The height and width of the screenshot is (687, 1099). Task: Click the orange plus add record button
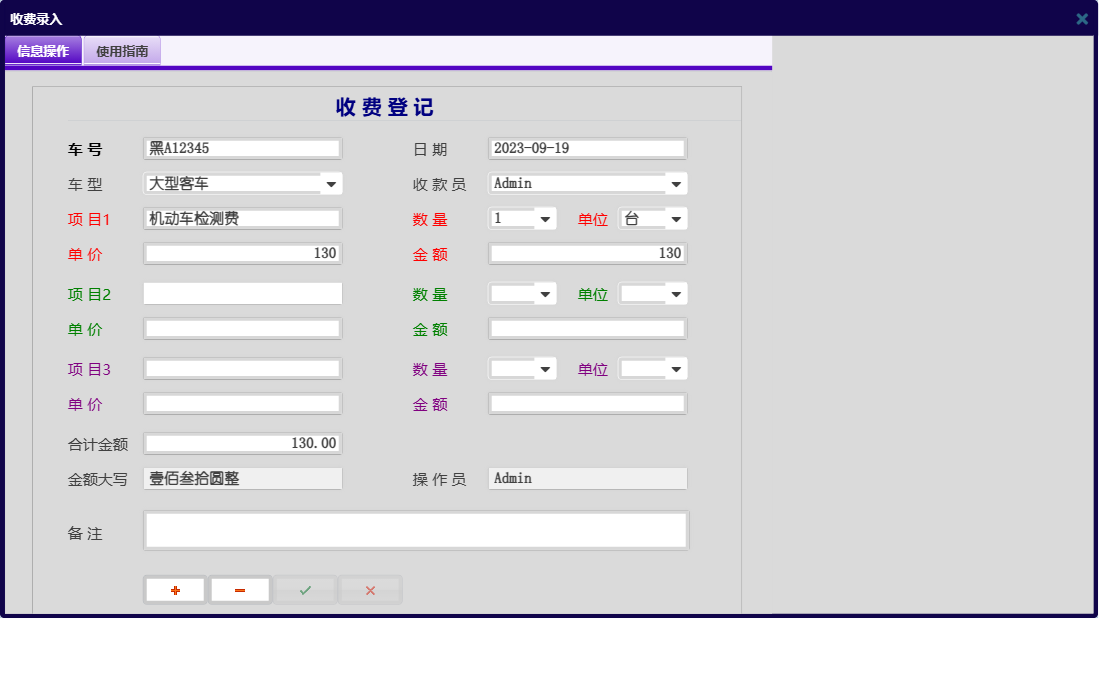(175, 590)
